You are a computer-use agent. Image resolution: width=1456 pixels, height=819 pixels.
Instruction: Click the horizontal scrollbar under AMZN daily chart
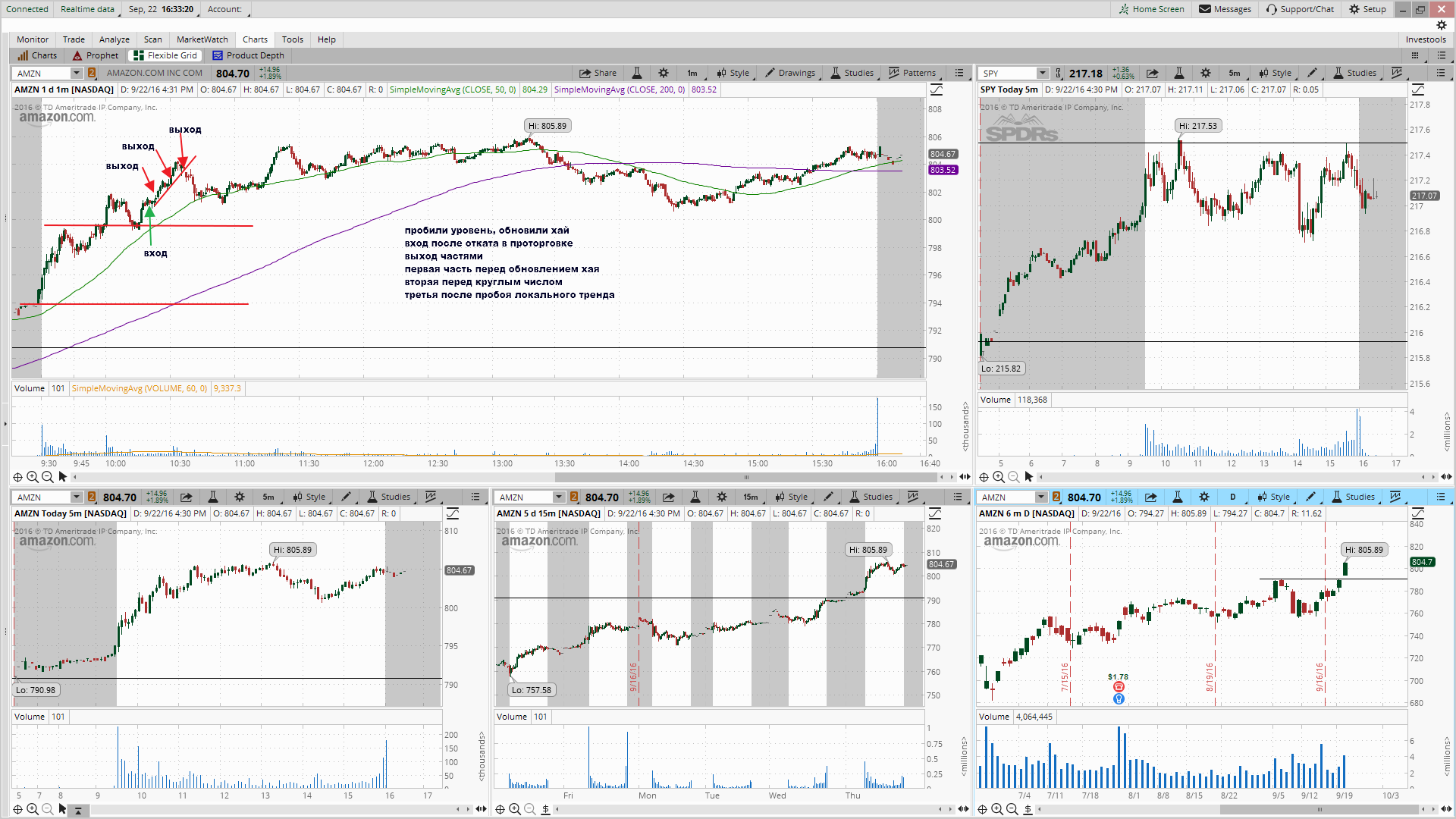(x=1319, y=809)
